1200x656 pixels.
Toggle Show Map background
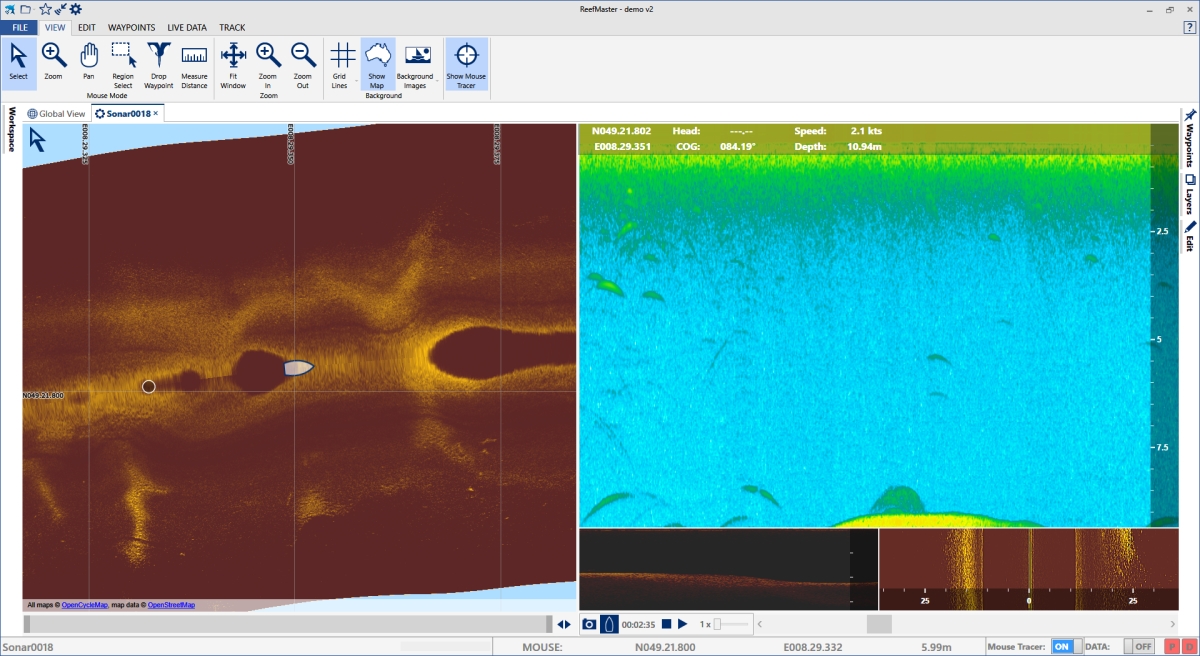pos(377,64)
